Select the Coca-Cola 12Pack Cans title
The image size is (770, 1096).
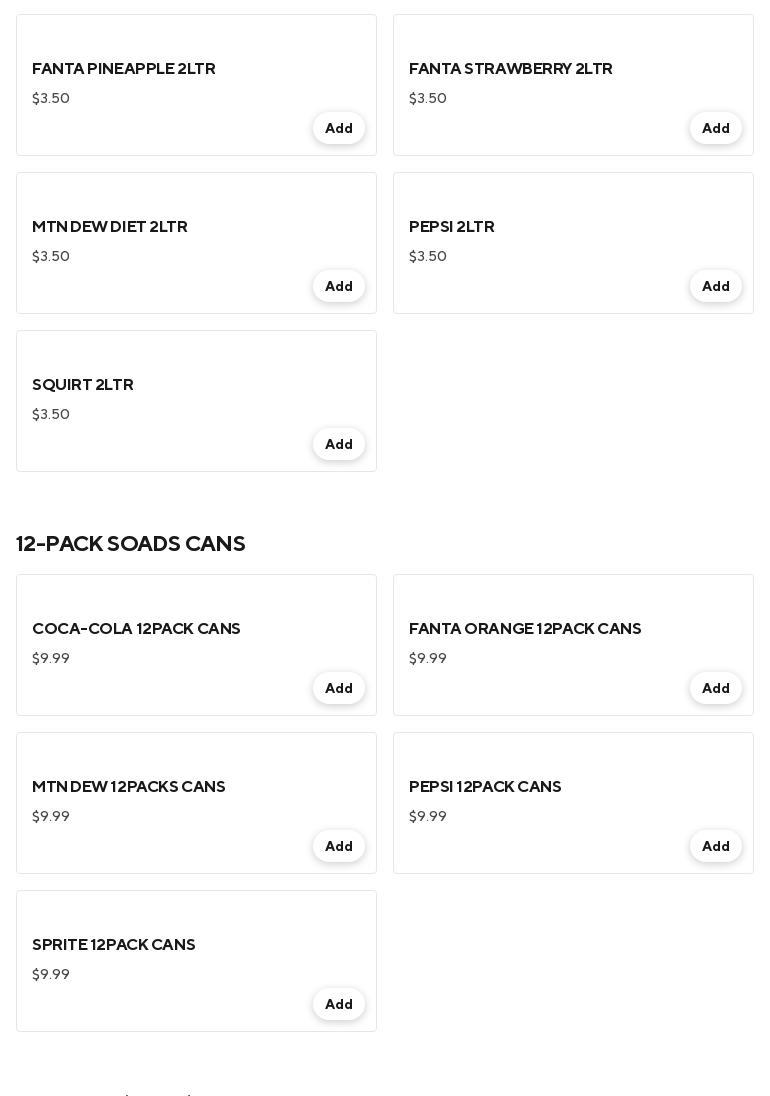136,629
